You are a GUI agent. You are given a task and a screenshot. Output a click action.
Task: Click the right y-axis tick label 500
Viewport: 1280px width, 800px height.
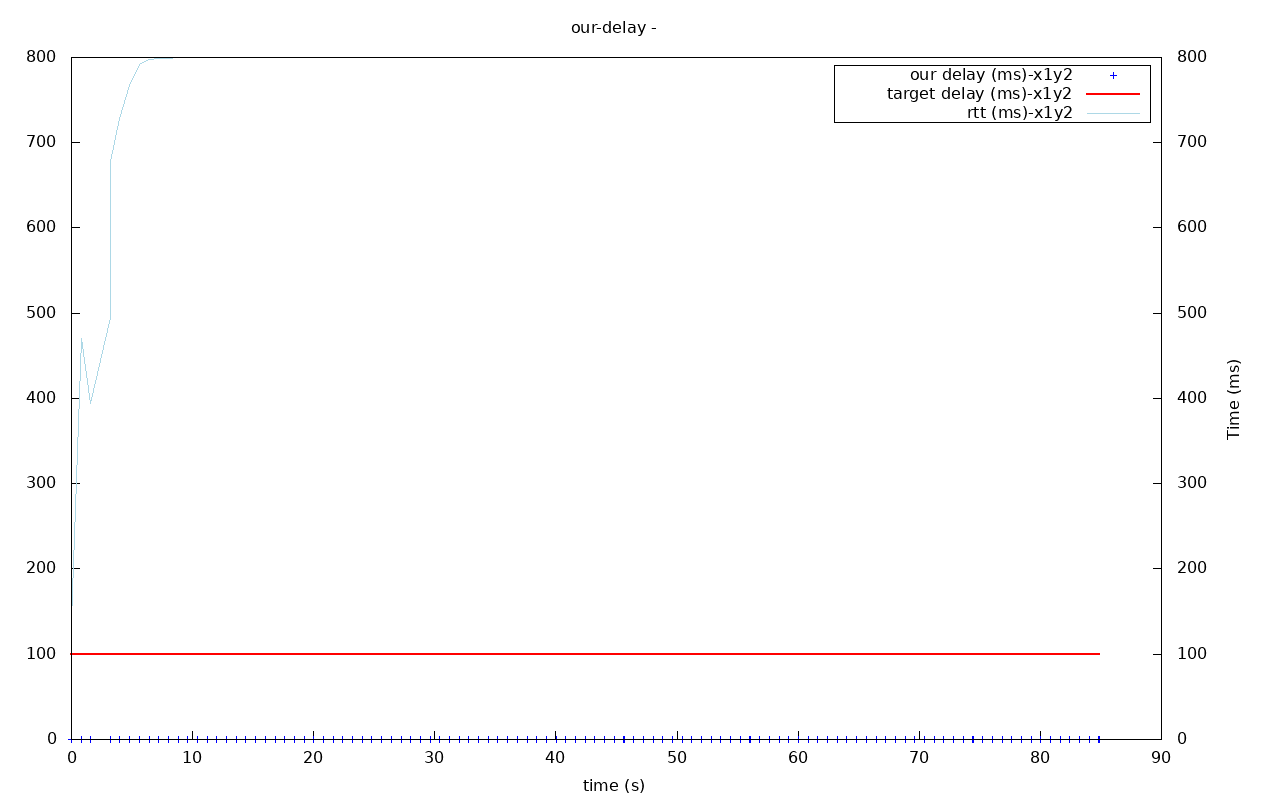click(x=1192, y=313)
